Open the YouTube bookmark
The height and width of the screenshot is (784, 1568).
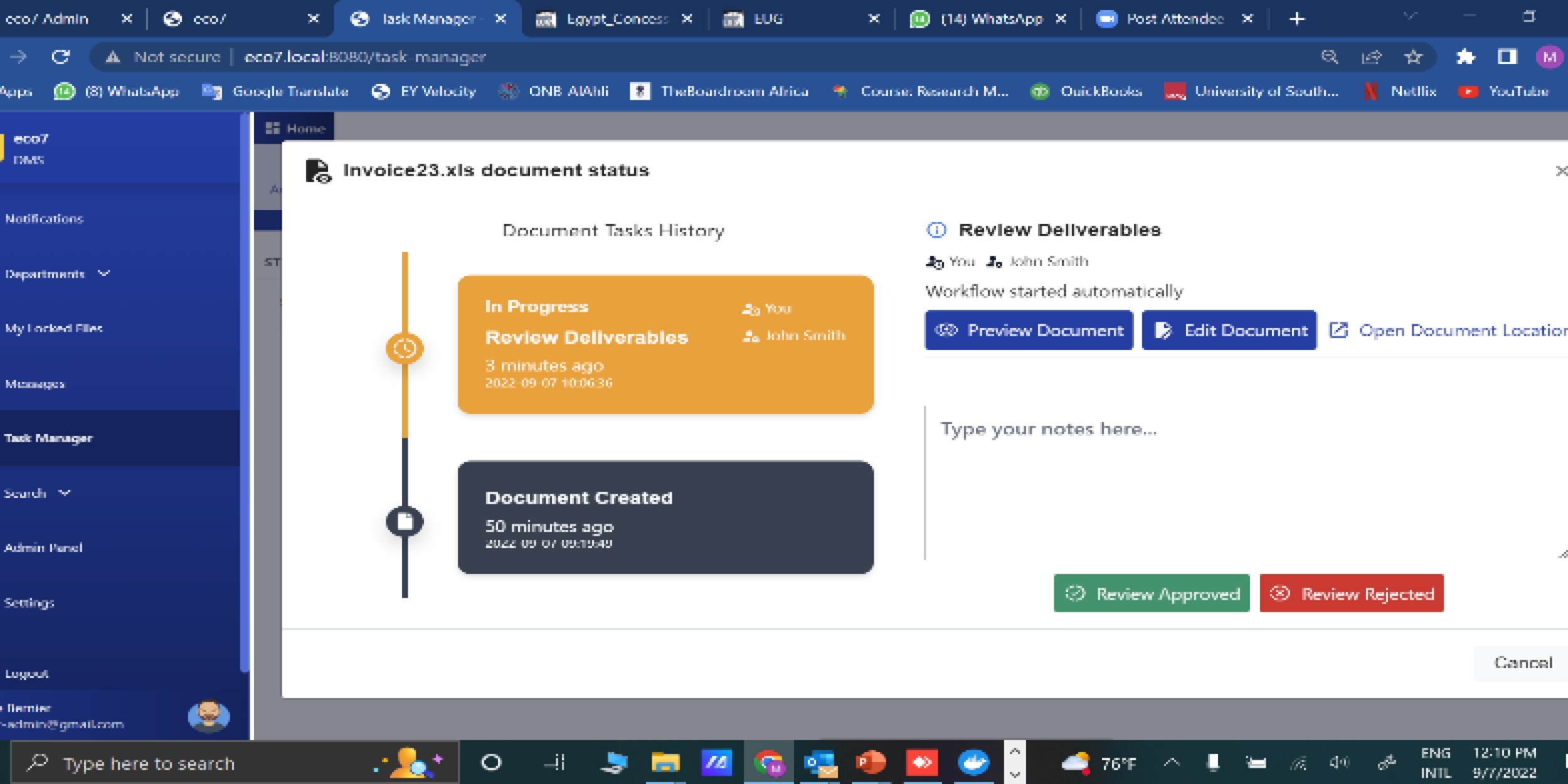(x=1504, y=92)
